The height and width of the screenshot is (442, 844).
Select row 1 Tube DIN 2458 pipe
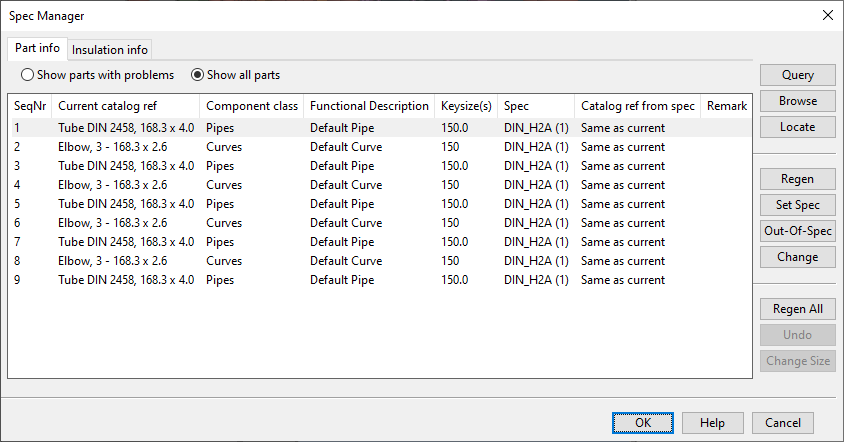126,128
